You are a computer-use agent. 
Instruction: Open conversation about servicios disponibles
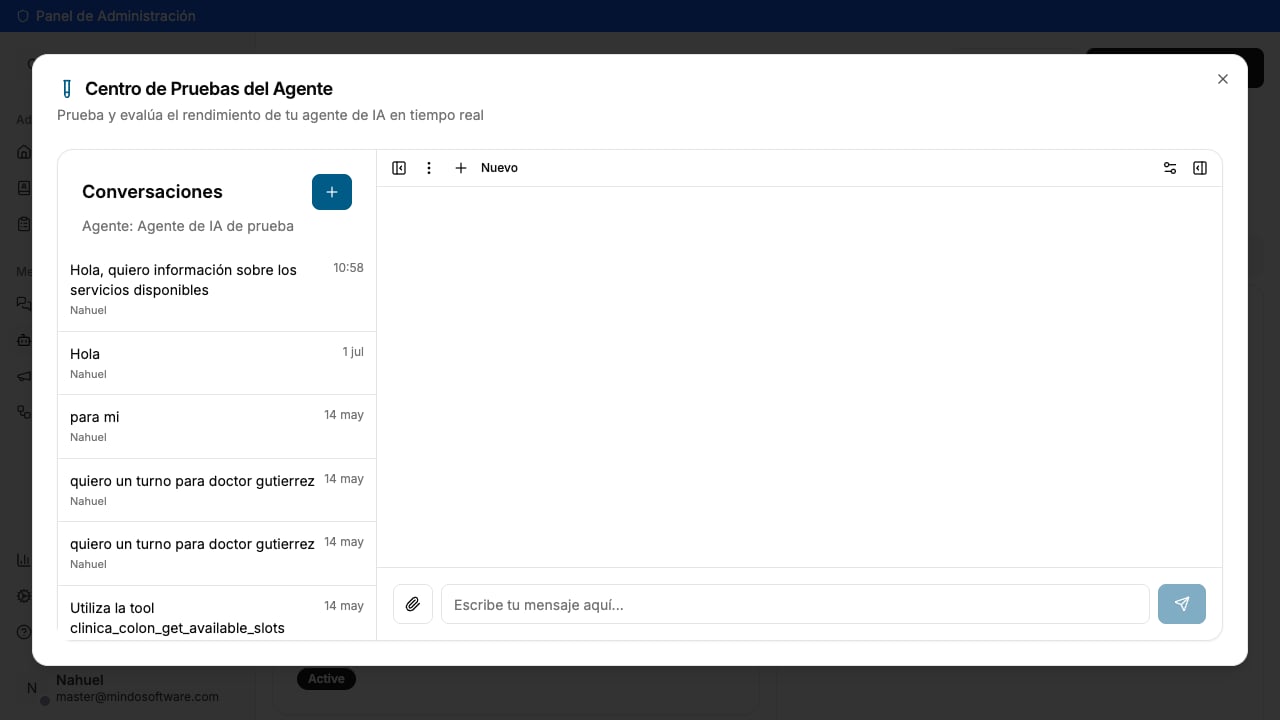click(217, 290)
